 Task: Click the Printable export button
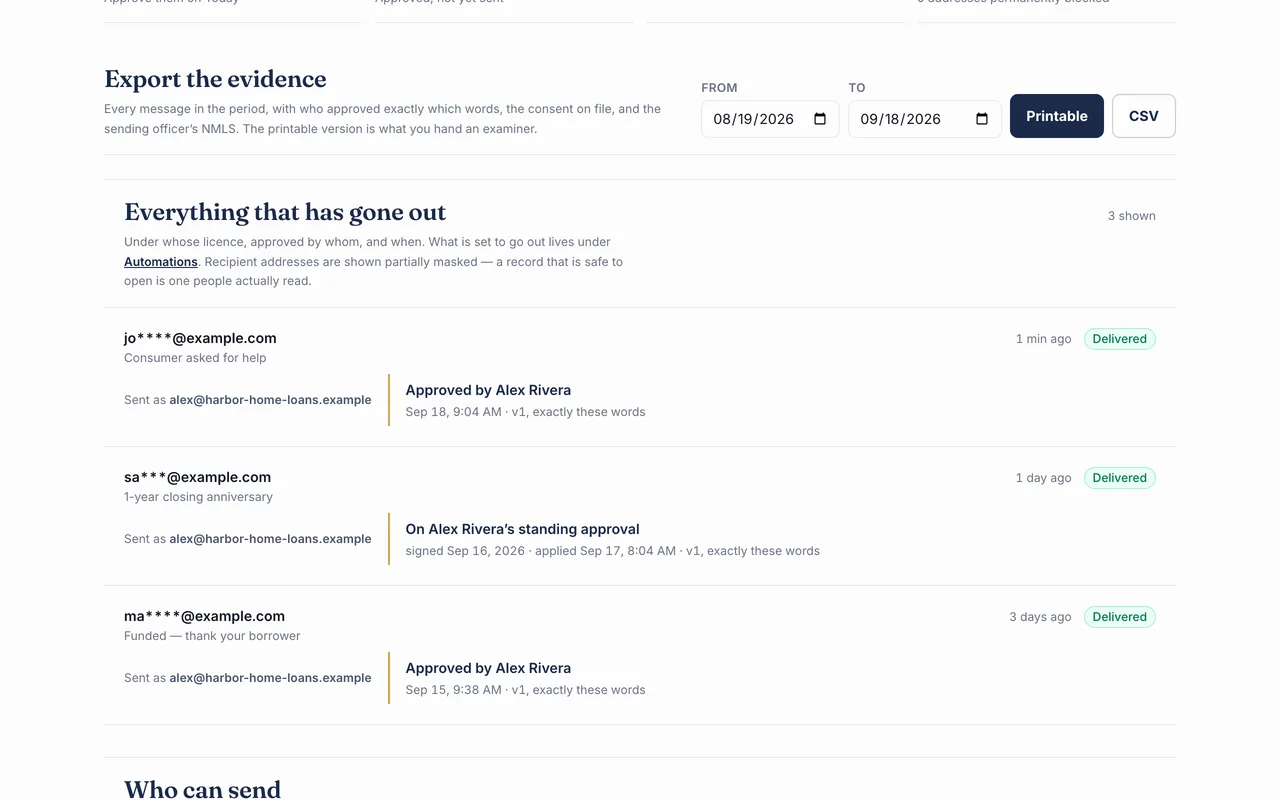(x=1057, y=116)
